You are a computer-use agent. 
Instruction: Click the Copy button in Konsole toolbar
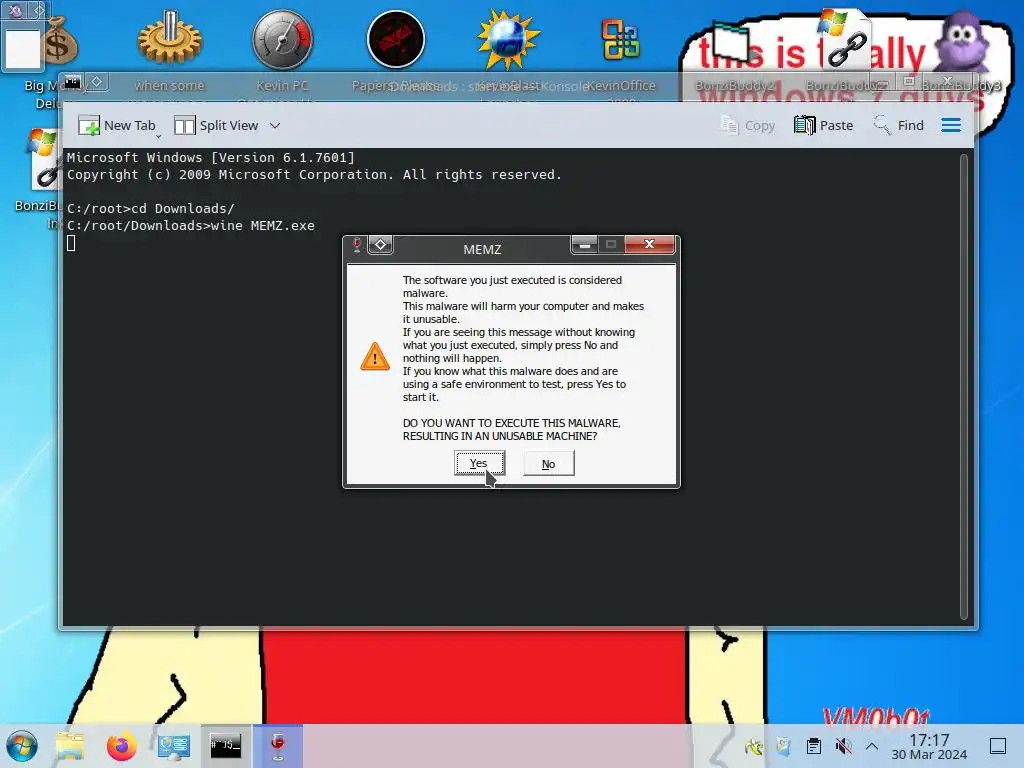(x=747, y=125)
